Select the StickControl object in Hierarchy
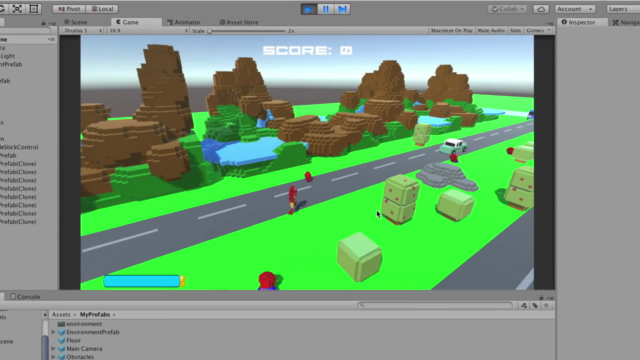Screen dimensions: 640x360 point(19,147)
